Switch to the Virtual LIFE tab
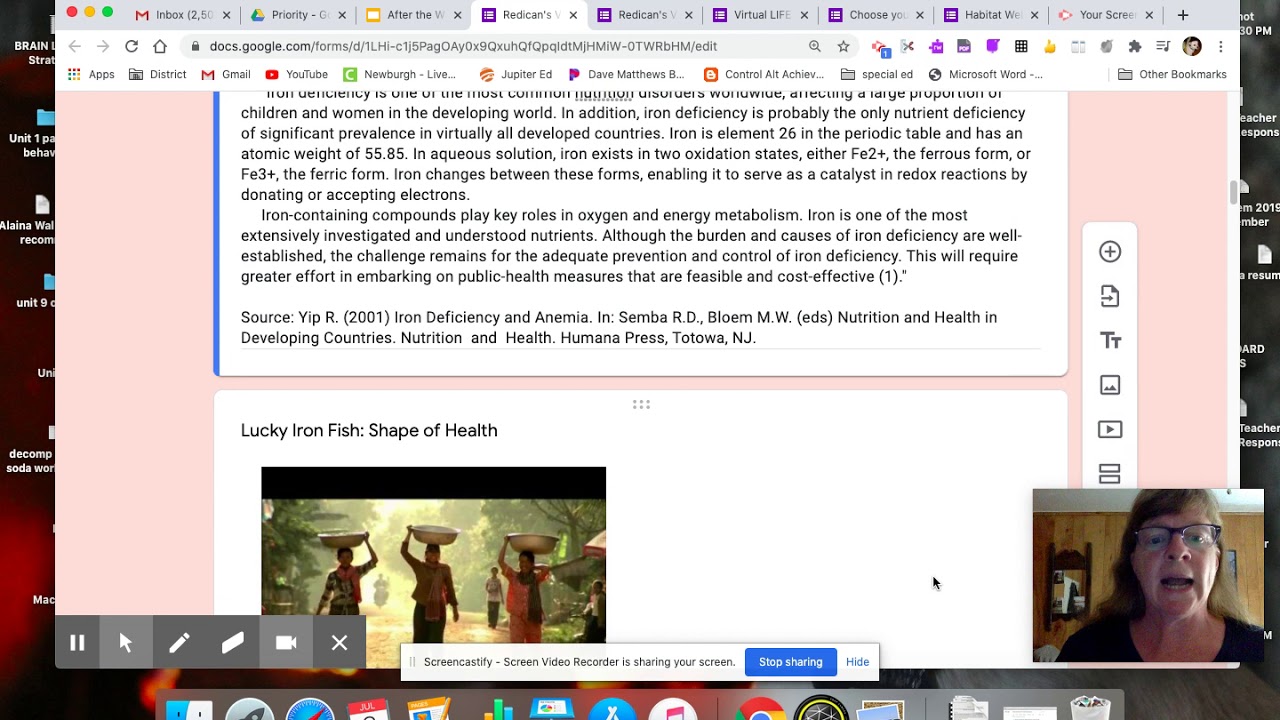The height and width of the screenshot is (720, 1280). click(759, 15)
